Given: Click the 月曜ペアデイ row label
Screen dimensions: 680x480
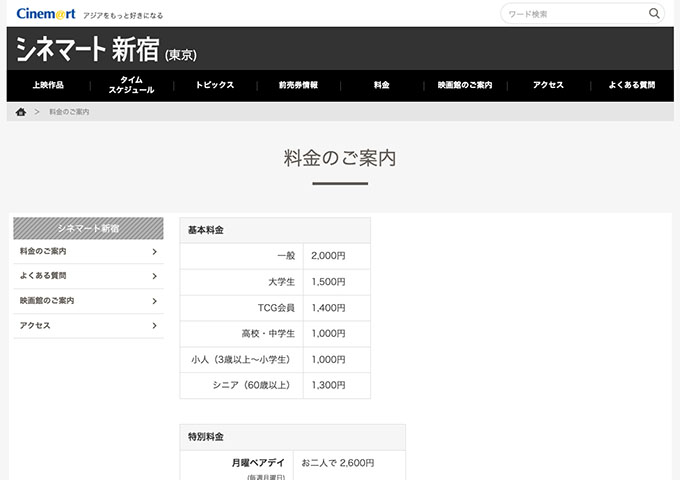Looking at the screenshot, I should pos(258,463).
